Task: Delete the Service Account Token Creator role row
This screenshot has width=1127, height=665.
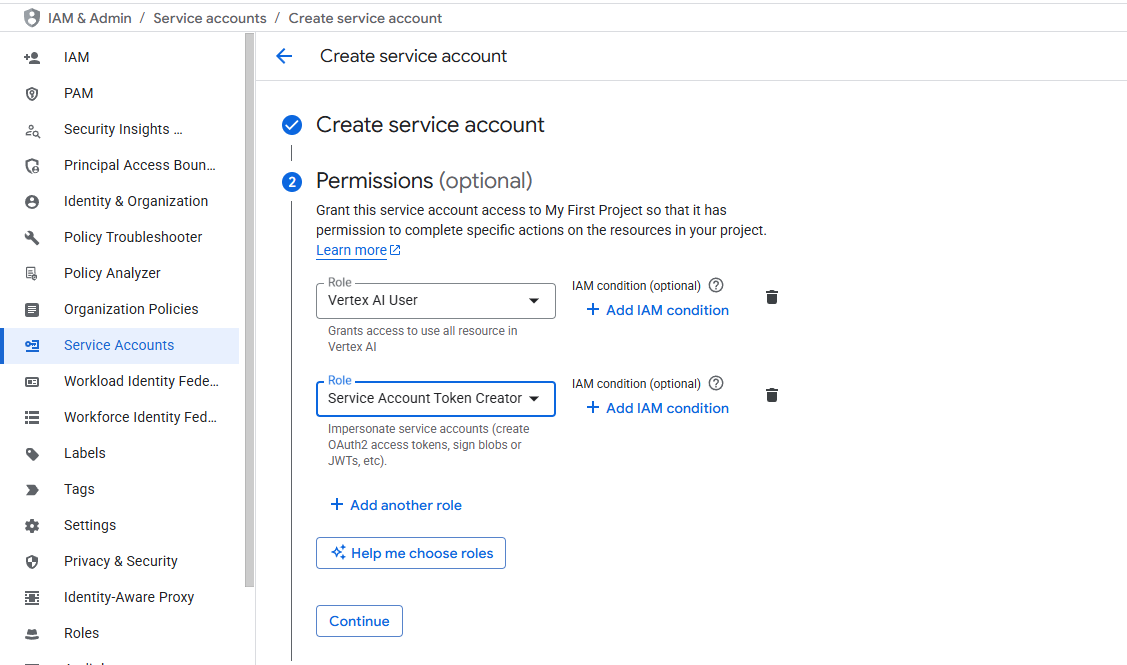Action: pyautogui.click(x=771, y=395)
